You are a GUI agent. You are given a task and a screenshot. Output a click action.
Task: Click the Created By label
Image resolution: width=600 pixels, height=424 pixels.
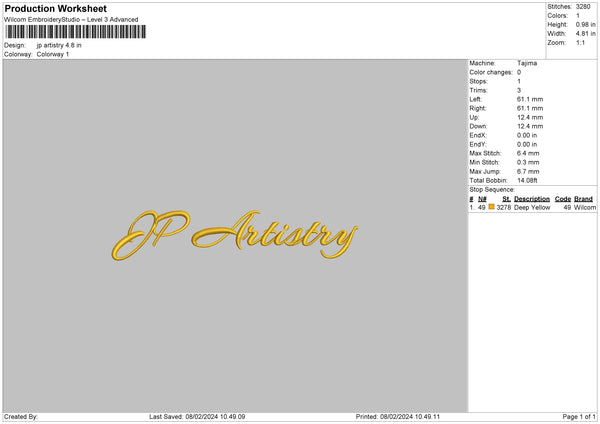(x=21, y=417)
